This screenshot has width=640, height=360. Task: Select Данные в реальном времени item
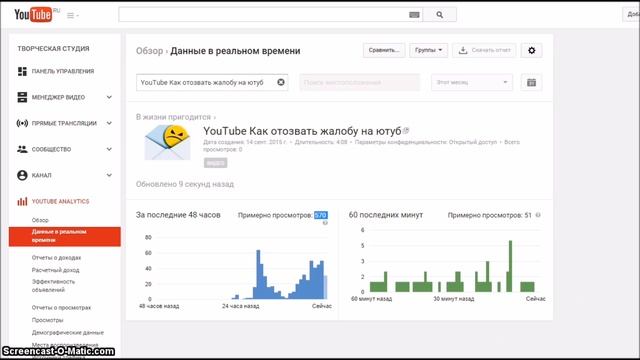point(64,236)
